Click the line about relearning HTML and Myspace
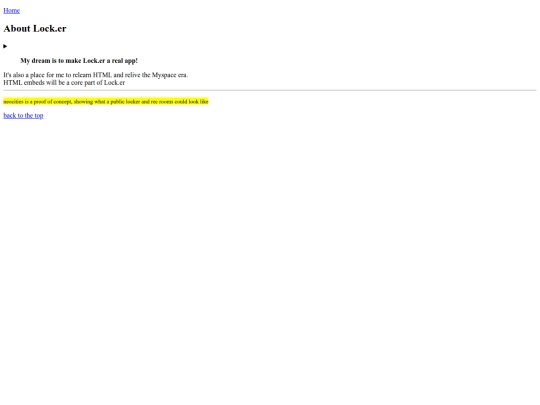The width and height of the screenshot is (540, 405). pyautogui.click(x=96, y=75)
